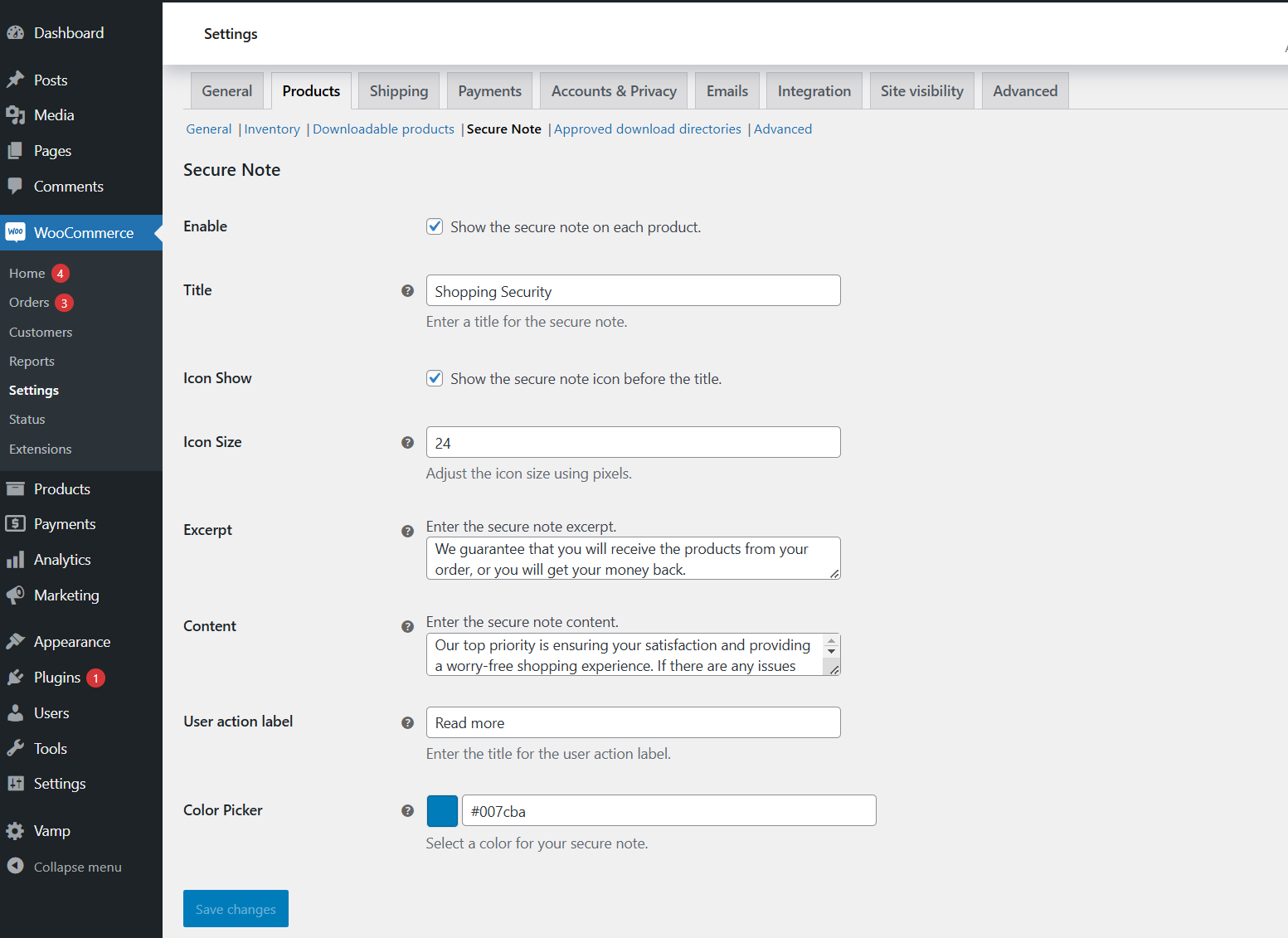Click help tooltip icon beside Icon Size
The image size is (1288, 938).
tap(407, 443)
